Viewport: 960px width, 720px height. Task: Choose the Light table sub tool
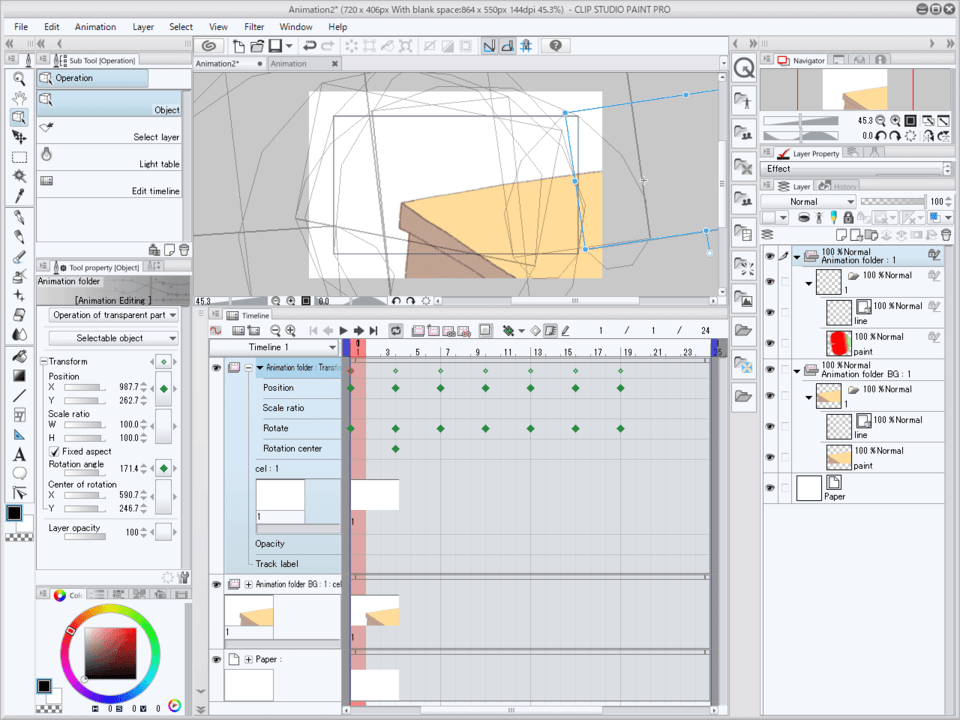(x=110, y=158)
